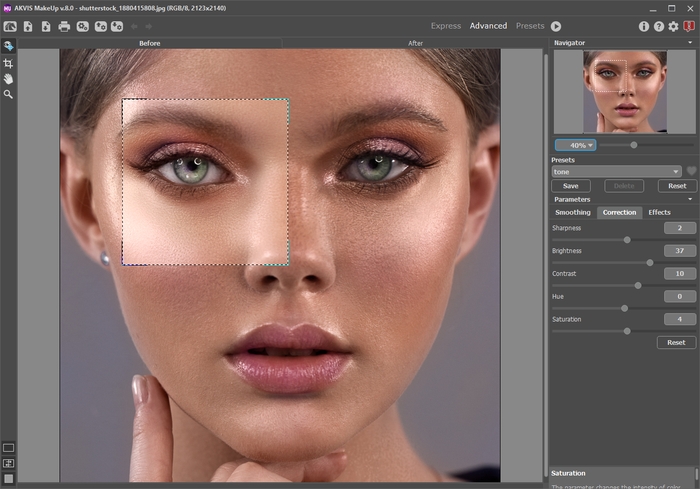Open the After tab

pos(415,43)
